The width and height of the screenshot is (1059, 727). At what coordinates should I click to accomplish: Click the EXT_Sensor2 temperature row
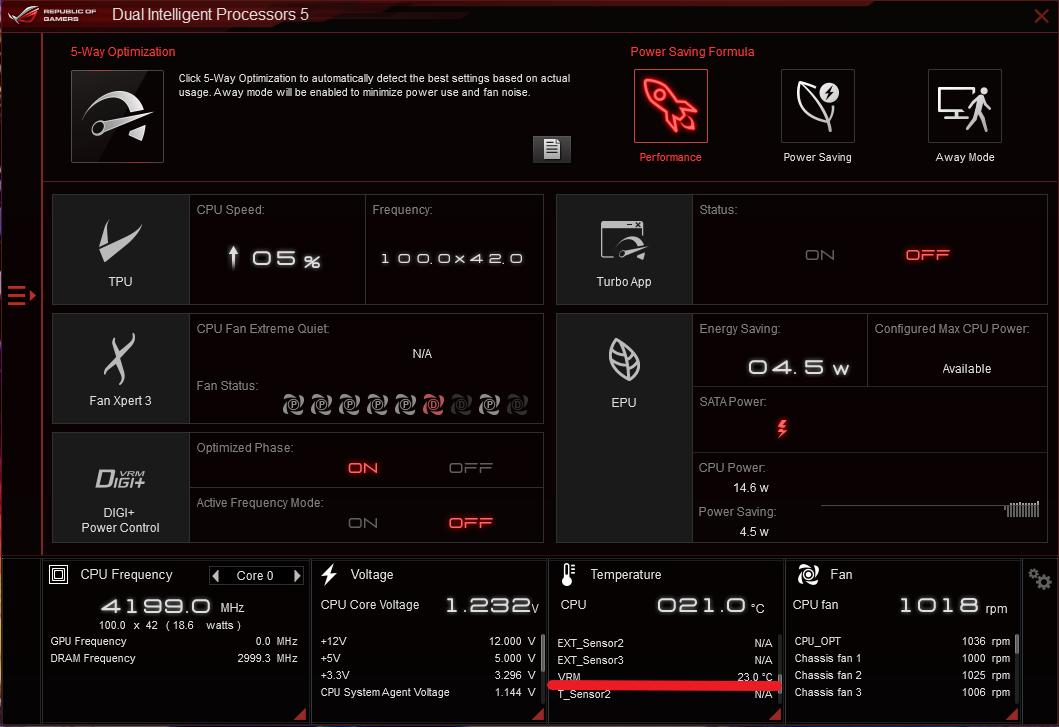(665, 643)
